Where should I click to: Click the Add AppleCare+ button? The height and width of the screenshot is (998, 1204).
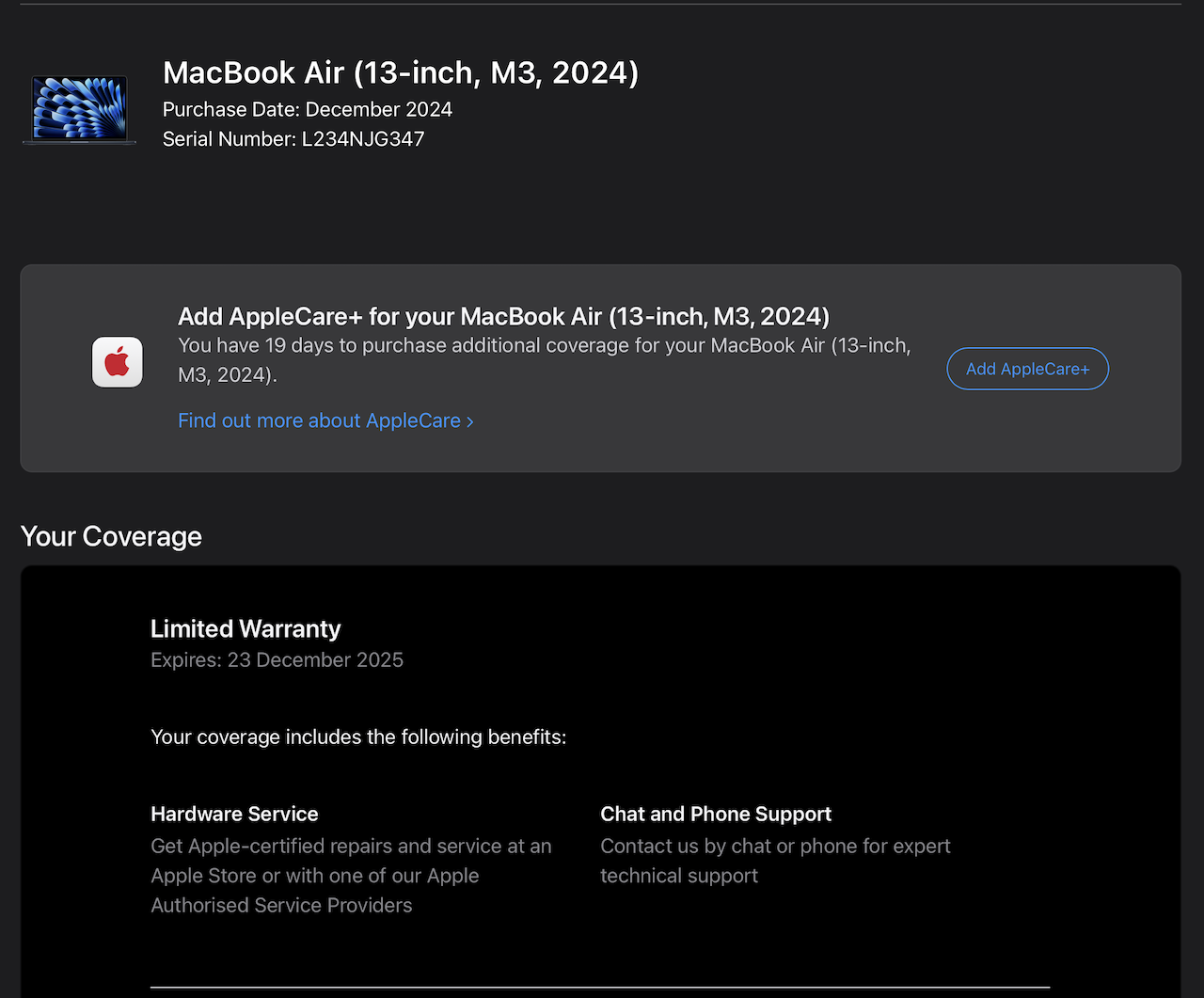1027,369
